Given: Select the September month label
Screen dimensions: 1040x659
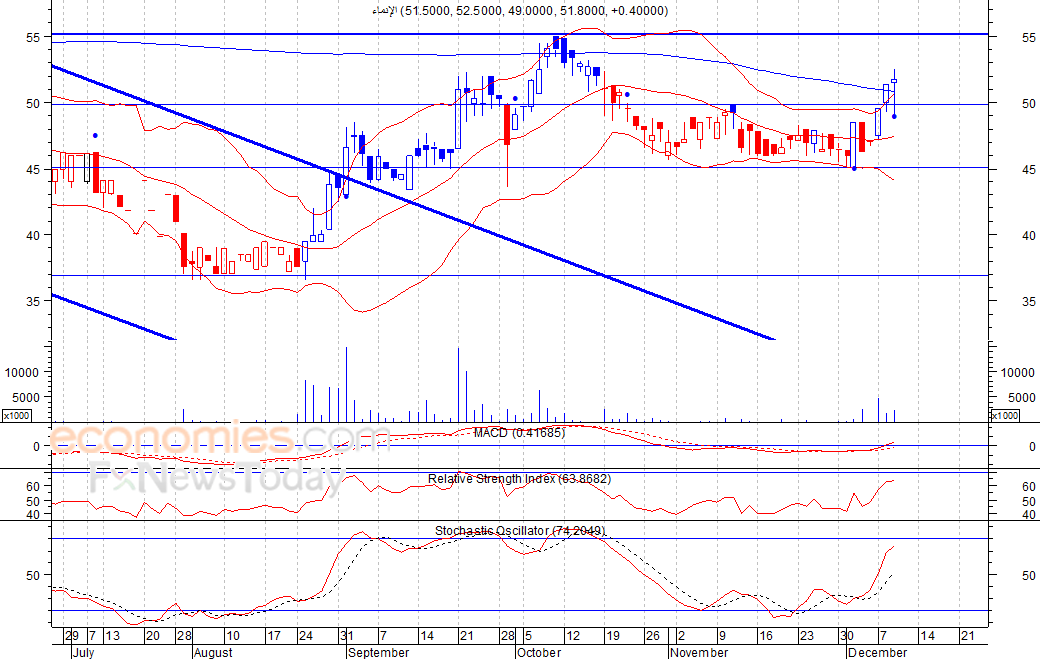Looking at the screenshot, I should [x=378, y=652].
